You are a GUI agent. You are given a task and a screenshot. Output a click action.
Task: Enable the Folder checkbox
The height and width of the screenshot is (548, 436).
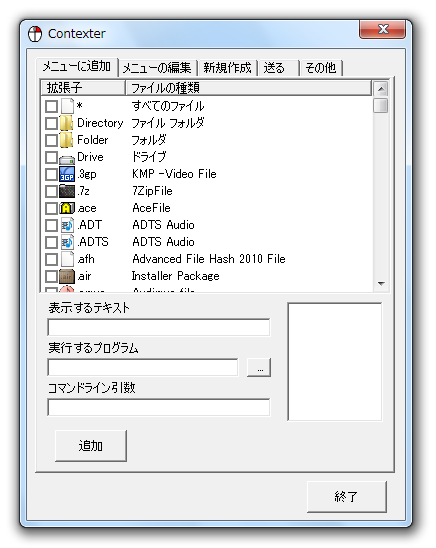pos(51,140)
